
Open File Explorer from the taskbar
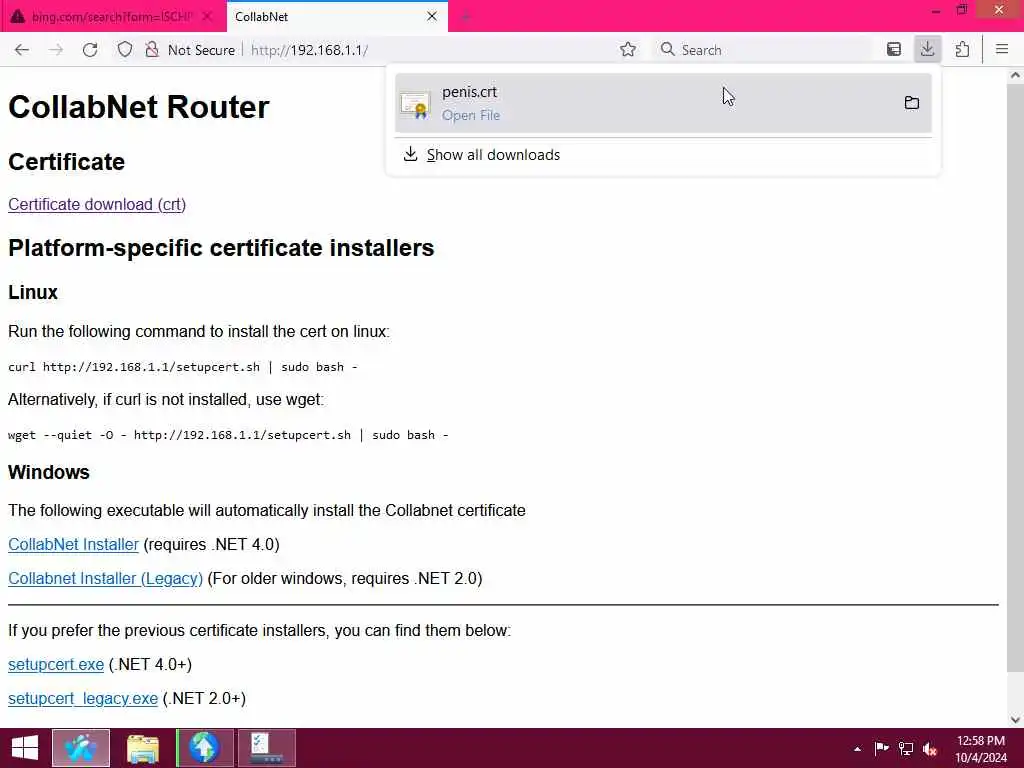pos(143,748)
